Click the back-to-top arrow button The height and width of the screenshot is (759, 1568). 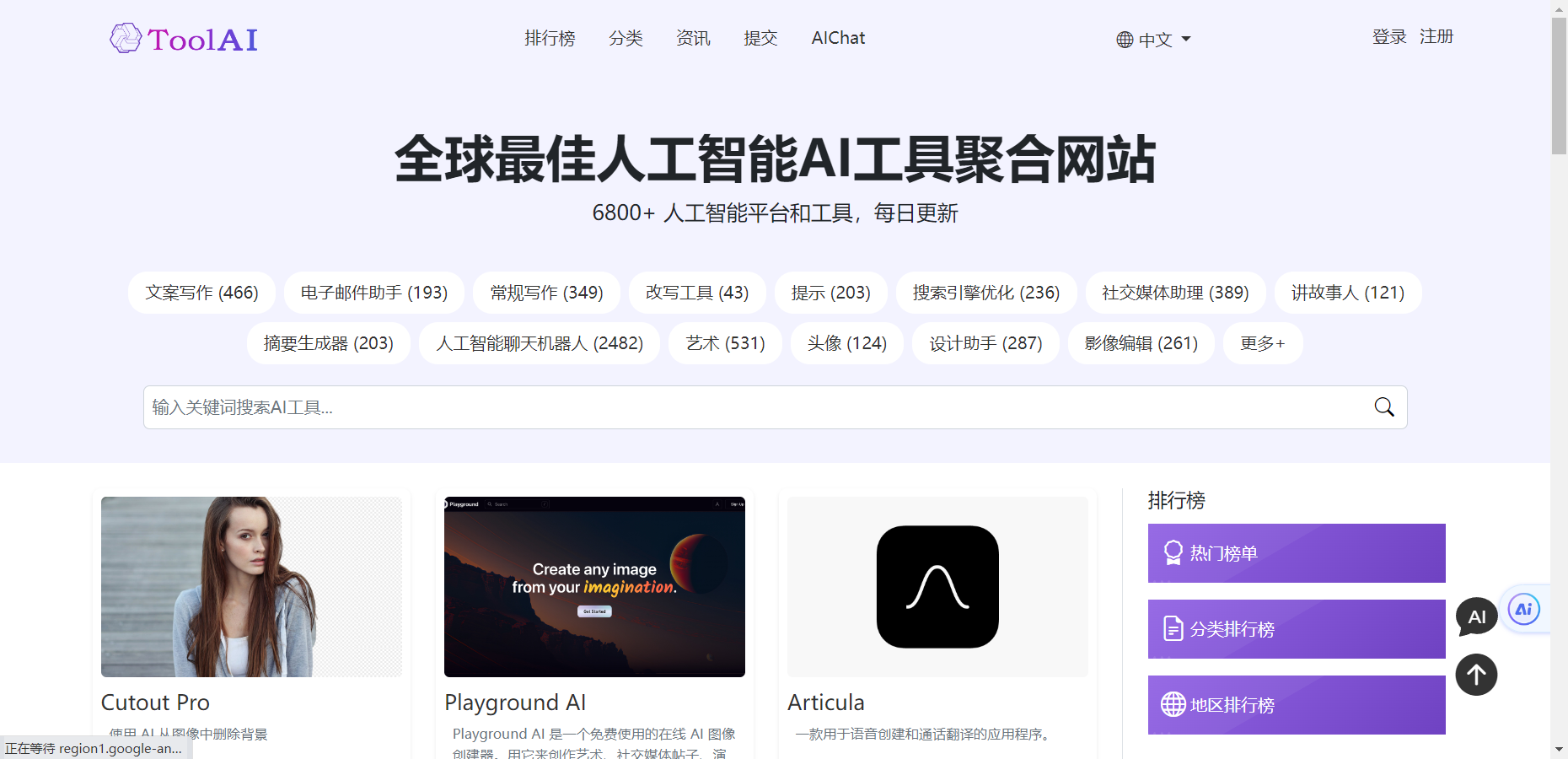[x=1476, y=675]
